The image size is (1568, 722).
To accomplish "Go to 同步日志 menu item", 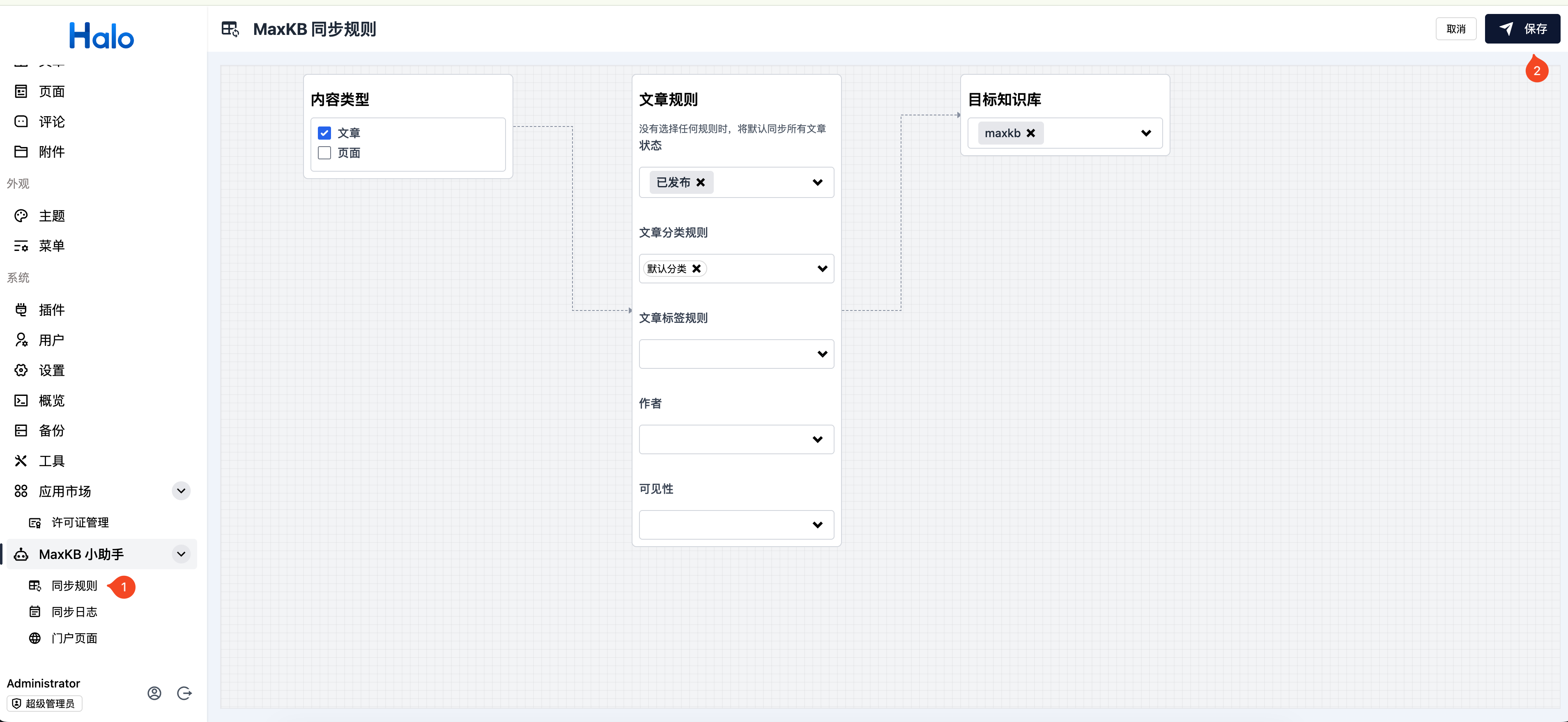I will coord(74,612).
